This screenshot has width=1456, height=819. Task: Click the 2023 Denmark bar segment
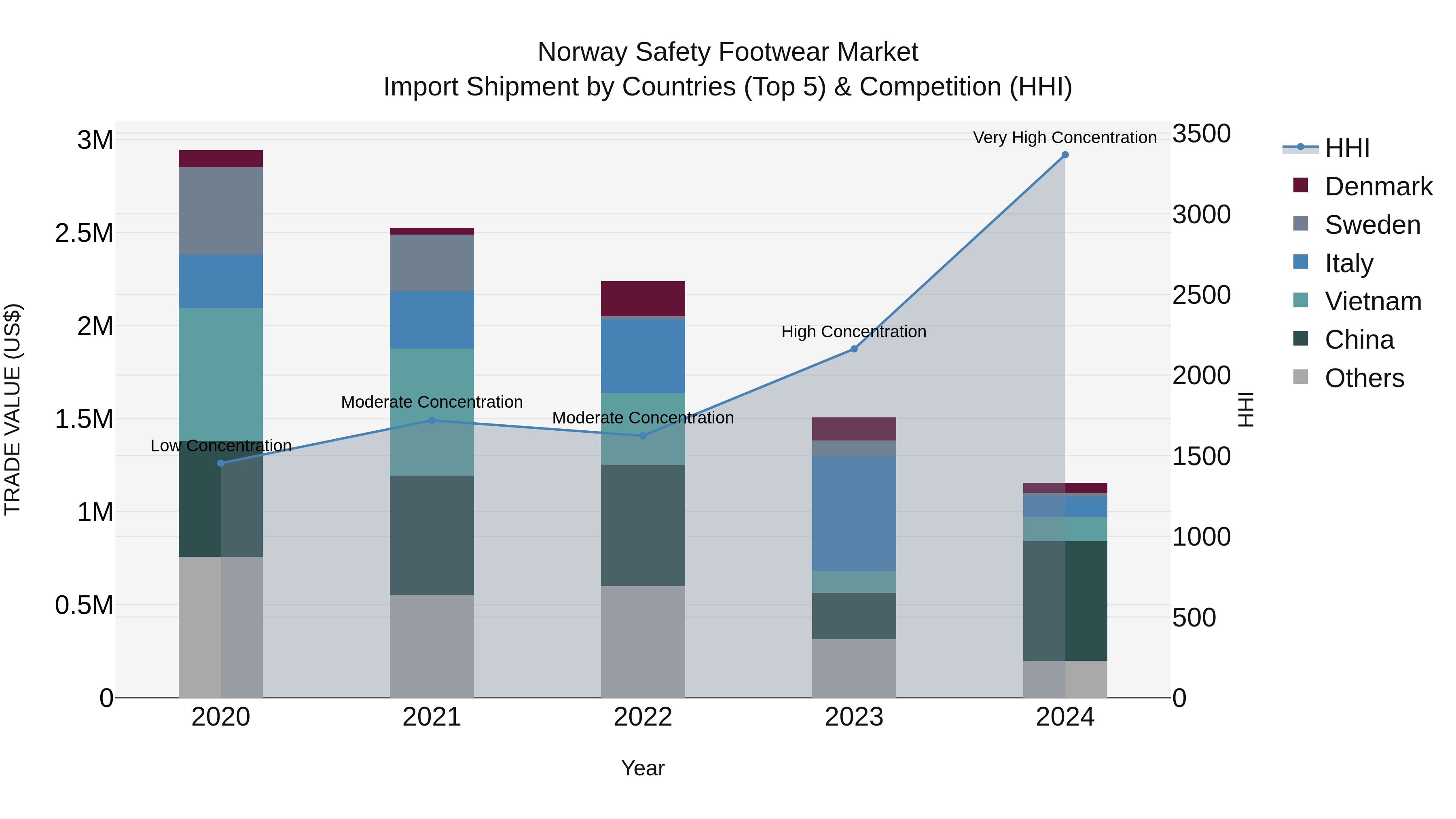(854, 429)
